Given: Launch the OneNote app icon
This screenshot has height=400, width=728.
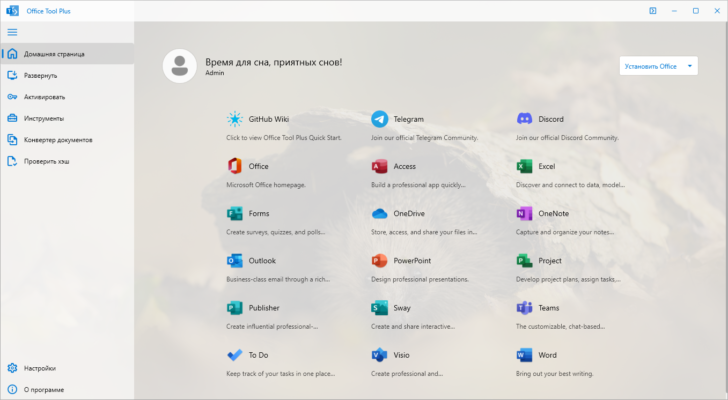Looking at the screenshot, I should click(524, 213).
